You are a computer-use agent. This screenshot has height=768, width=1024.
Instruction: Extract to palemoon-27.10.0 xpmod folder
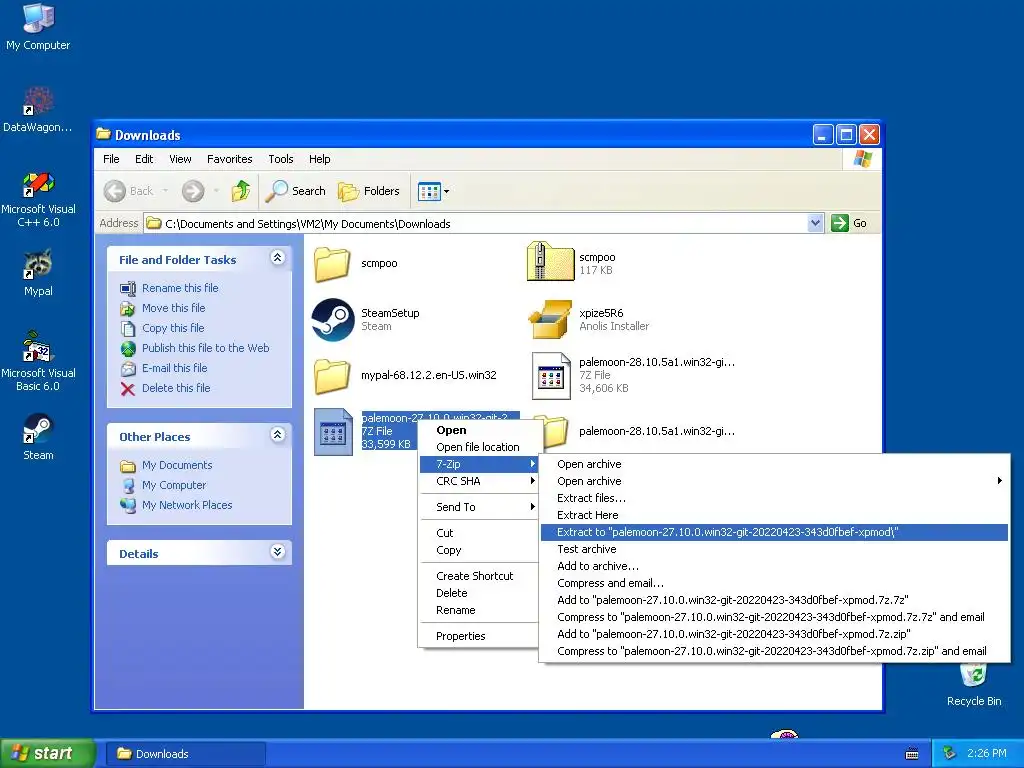pyautogui.click(x=775, y=532)
